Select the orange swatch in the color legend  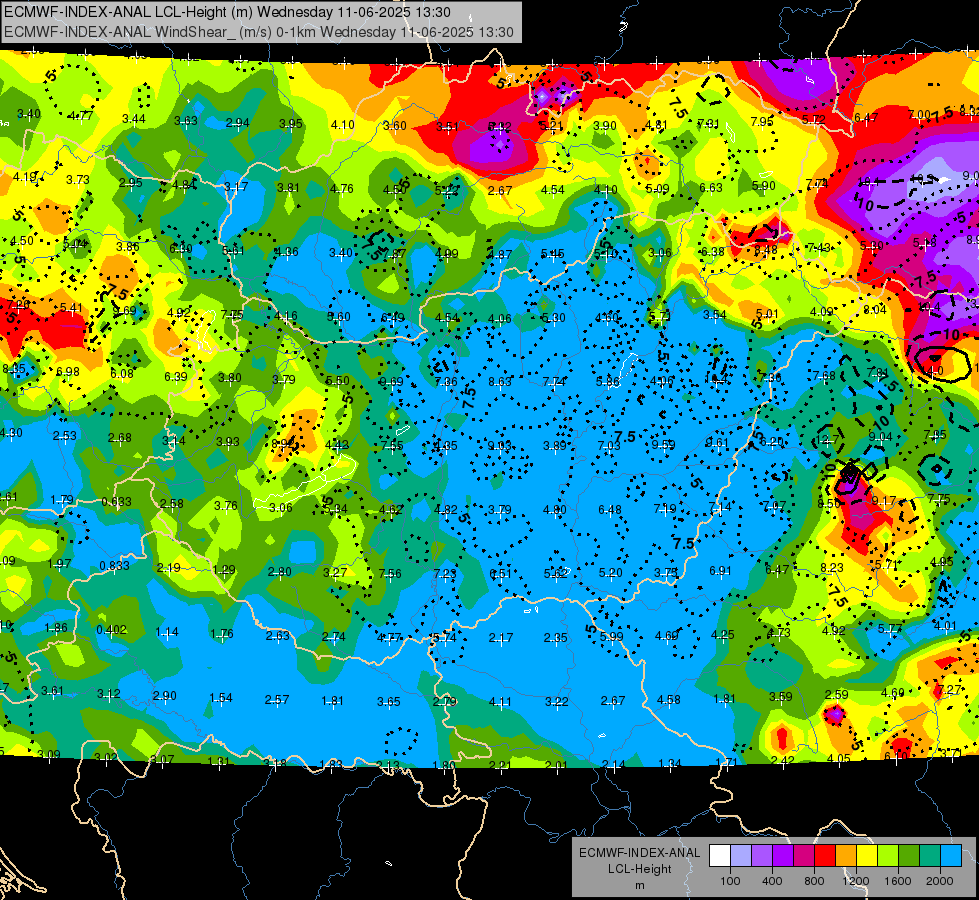coord(846,856)
